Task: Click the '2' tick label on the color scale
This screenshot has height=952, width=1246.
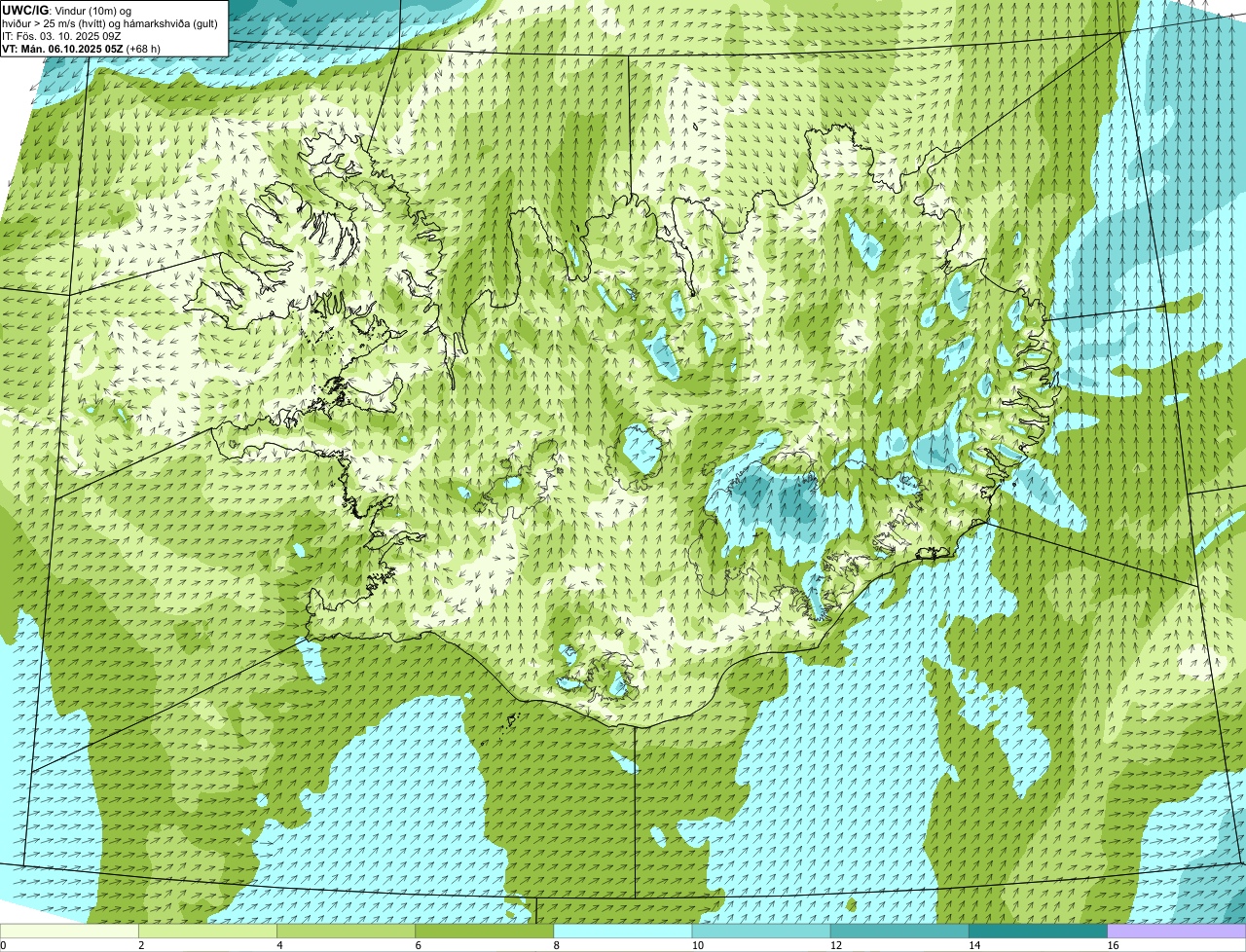Action: click(141, 945)
